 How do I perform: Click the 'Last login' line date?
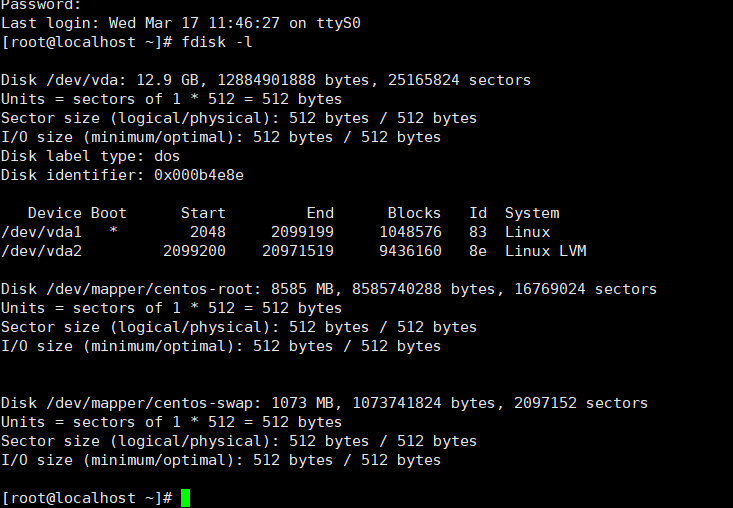(194, 23)
